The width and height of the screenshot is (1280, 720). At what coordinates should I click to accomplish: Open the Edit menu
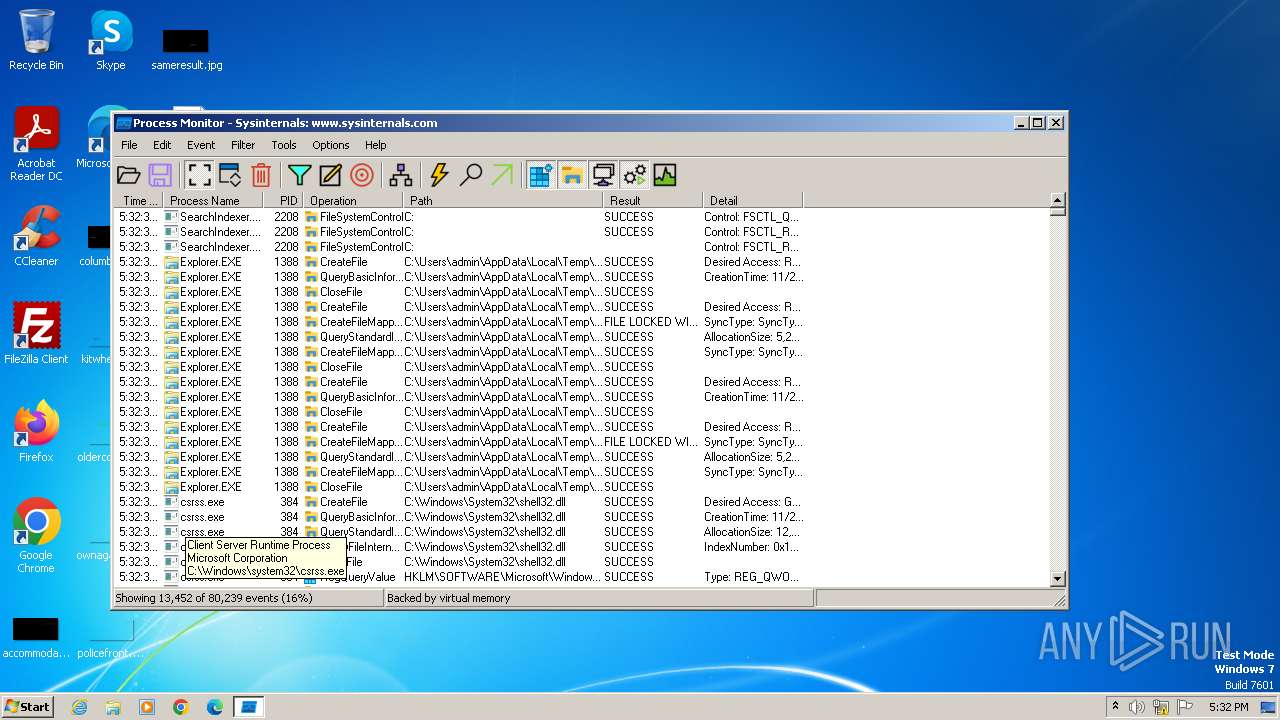pyautogui.click(x=162, y=145)
